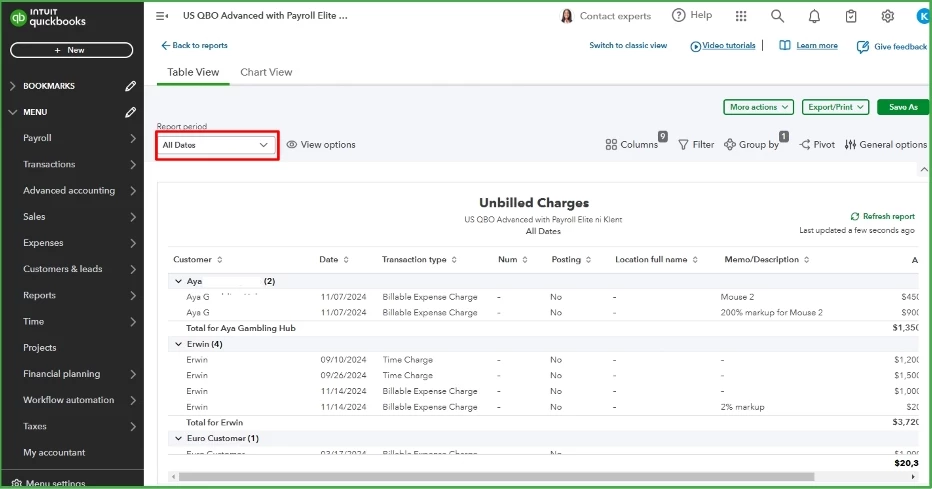The width and height of the screenshot is (932, 489).
Task: Open the Pivot option
Action: (x=817, y=144)
